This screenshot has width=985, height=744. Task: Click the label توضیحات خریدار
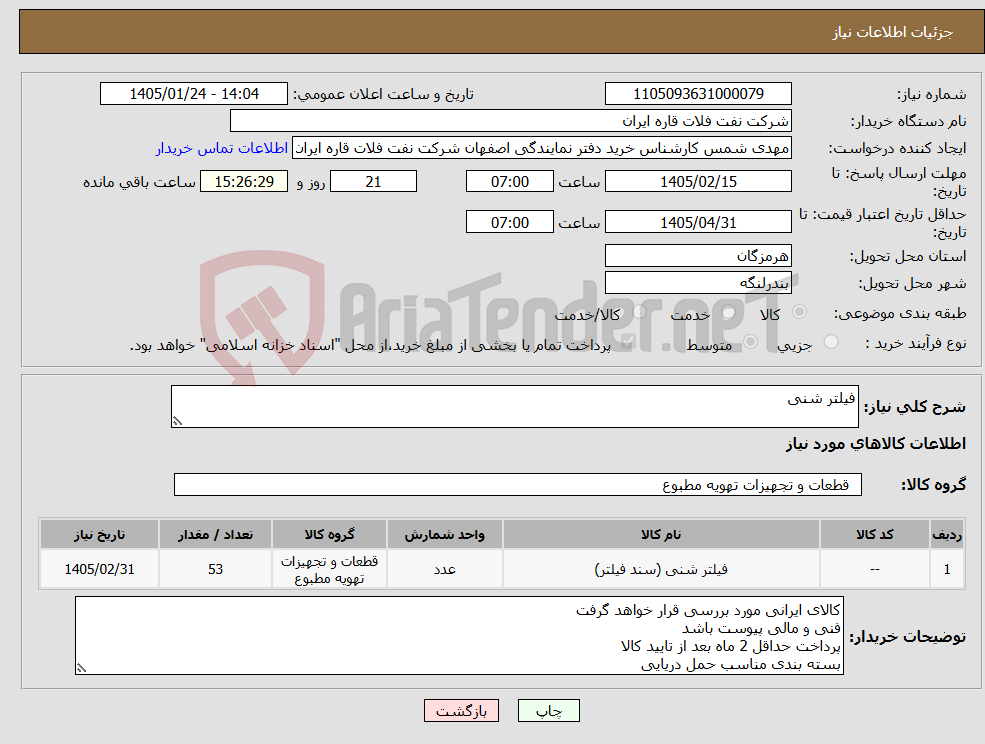[x=908, y=637]
